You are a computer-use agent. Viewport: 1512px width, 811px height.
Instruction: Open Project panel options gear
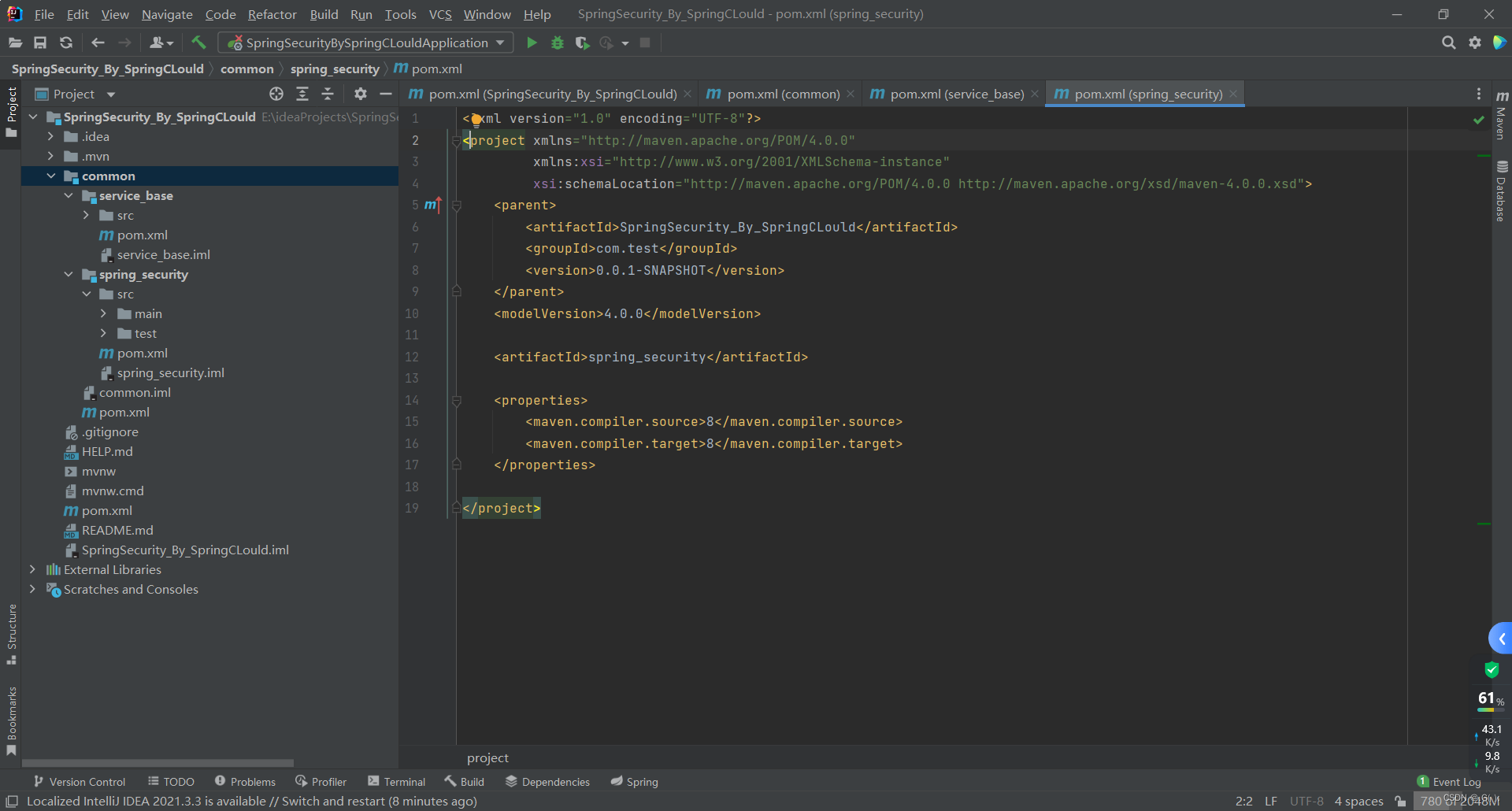[x=361, y=94]
